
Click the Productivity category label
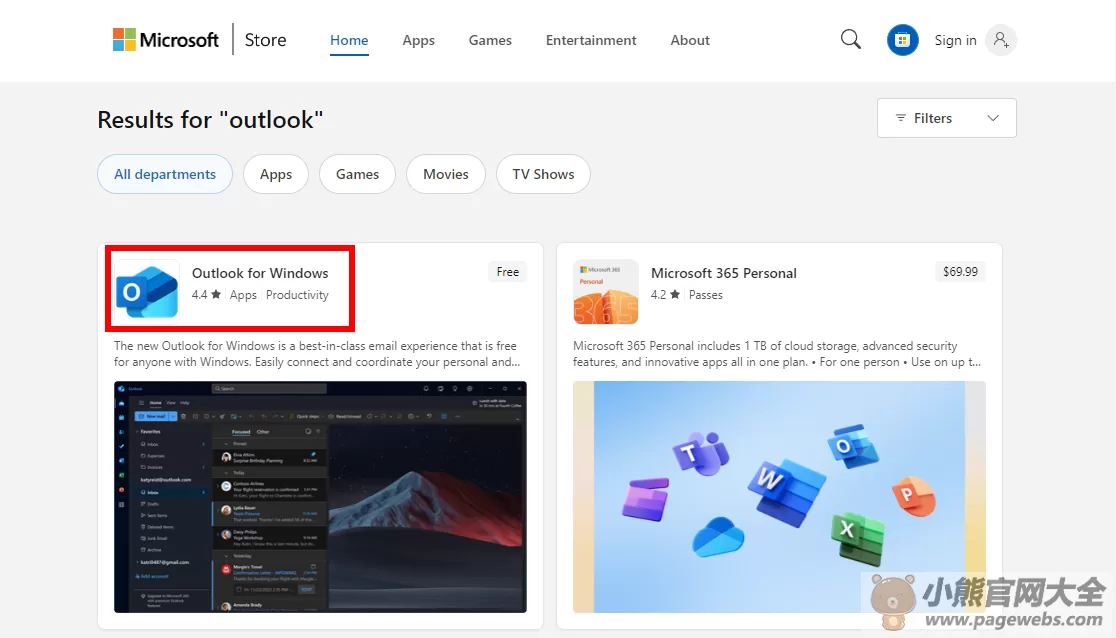[297, 295]
